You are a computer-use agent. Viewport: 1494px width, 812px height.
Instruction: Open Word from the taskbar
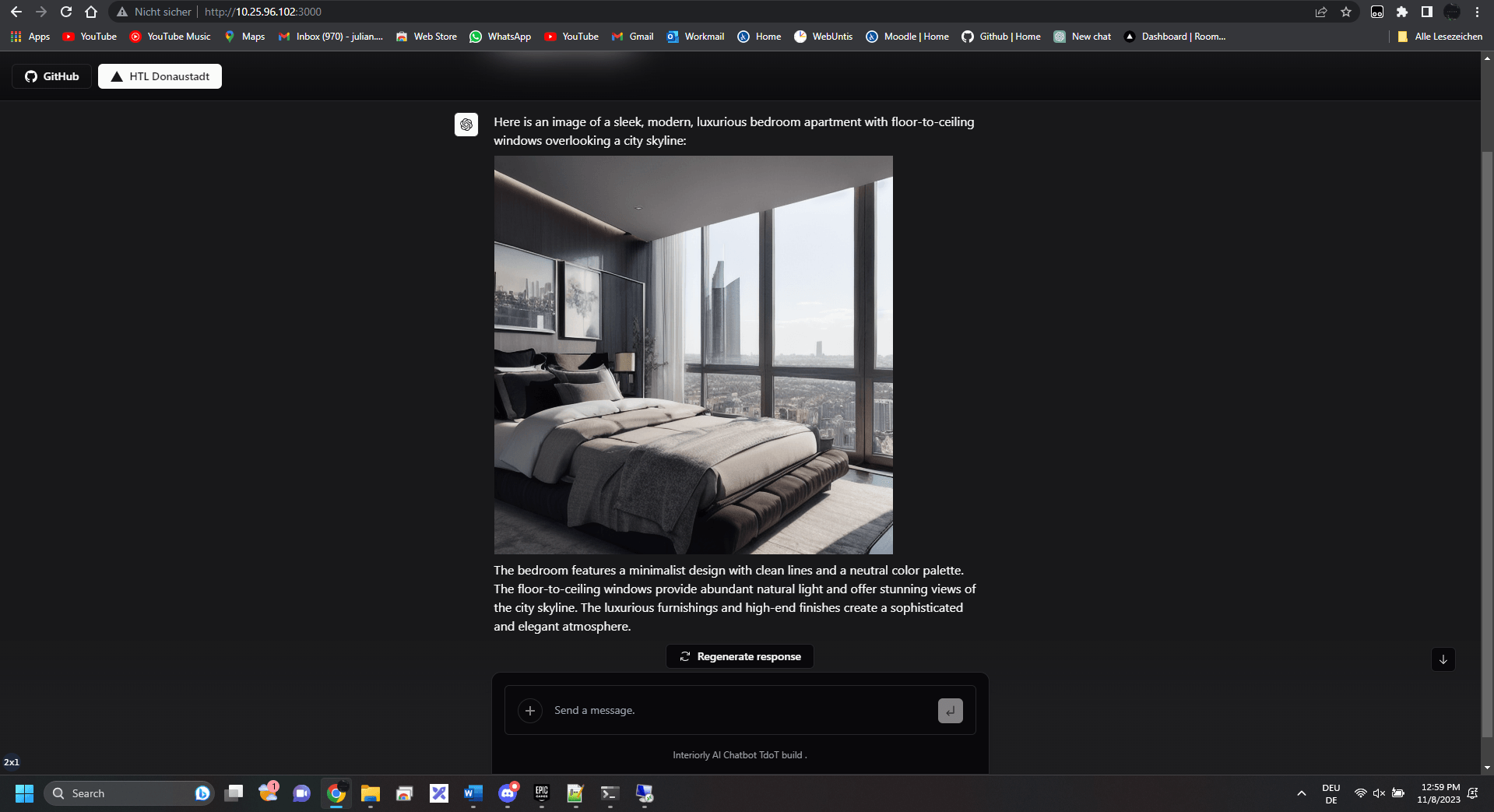pos(473,793)
